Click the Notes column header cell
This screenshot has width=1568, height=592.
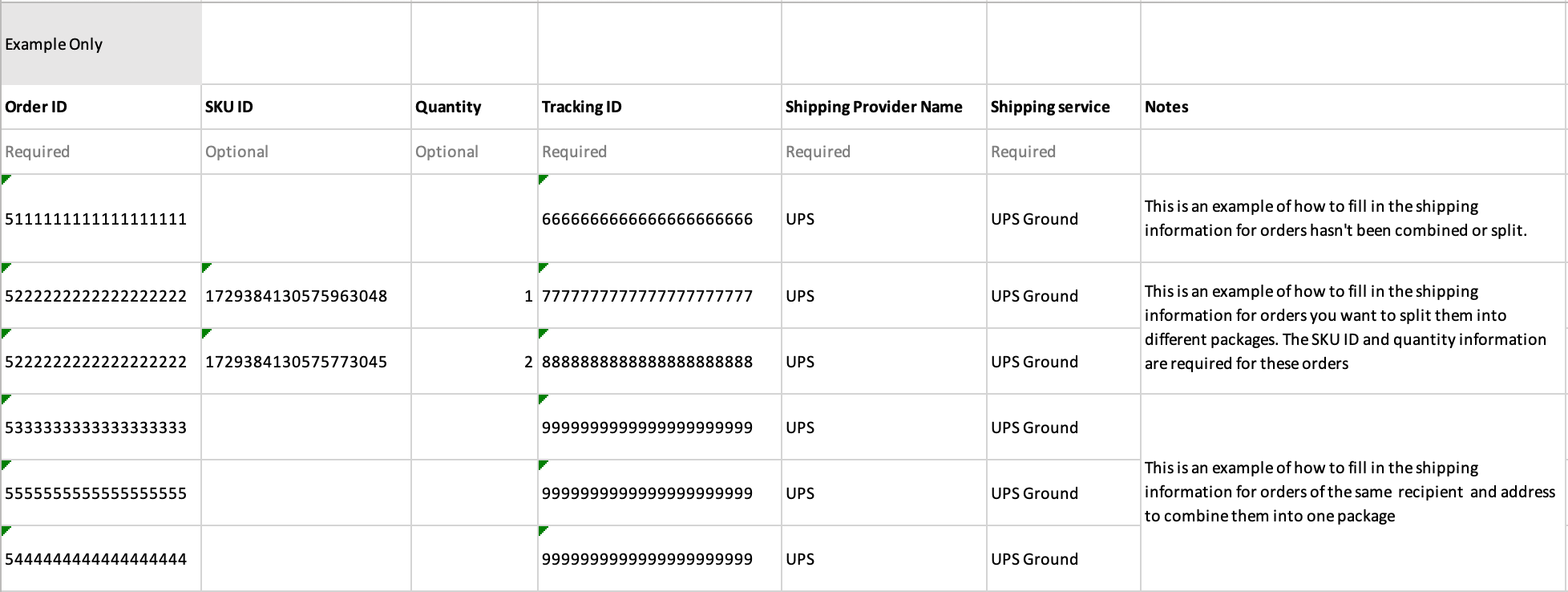point(1353,107)
